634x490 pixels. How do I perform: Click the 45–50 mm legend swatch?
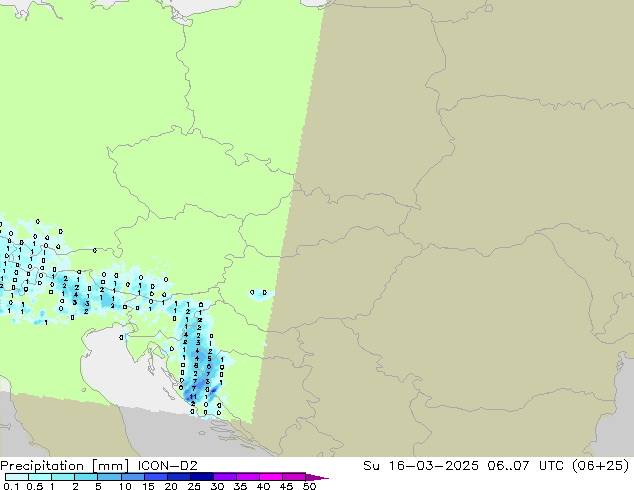pyautogui.click(x=294, y=477)
